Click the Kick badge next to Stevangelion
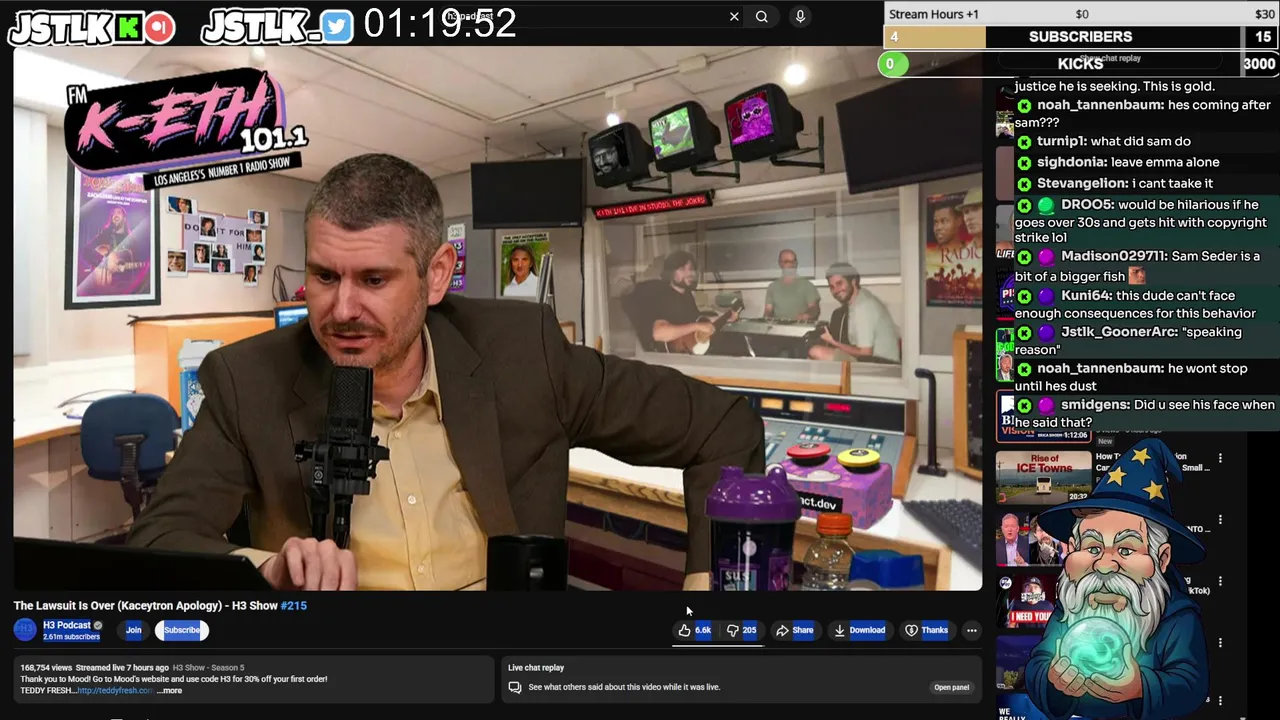Image resolution: width=1280 pixels, height=720 pixels. [1024, 184]
